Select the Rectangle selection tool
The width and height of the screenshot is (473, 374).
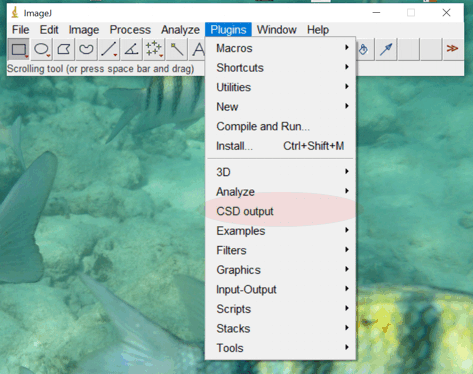coord(18,49)
